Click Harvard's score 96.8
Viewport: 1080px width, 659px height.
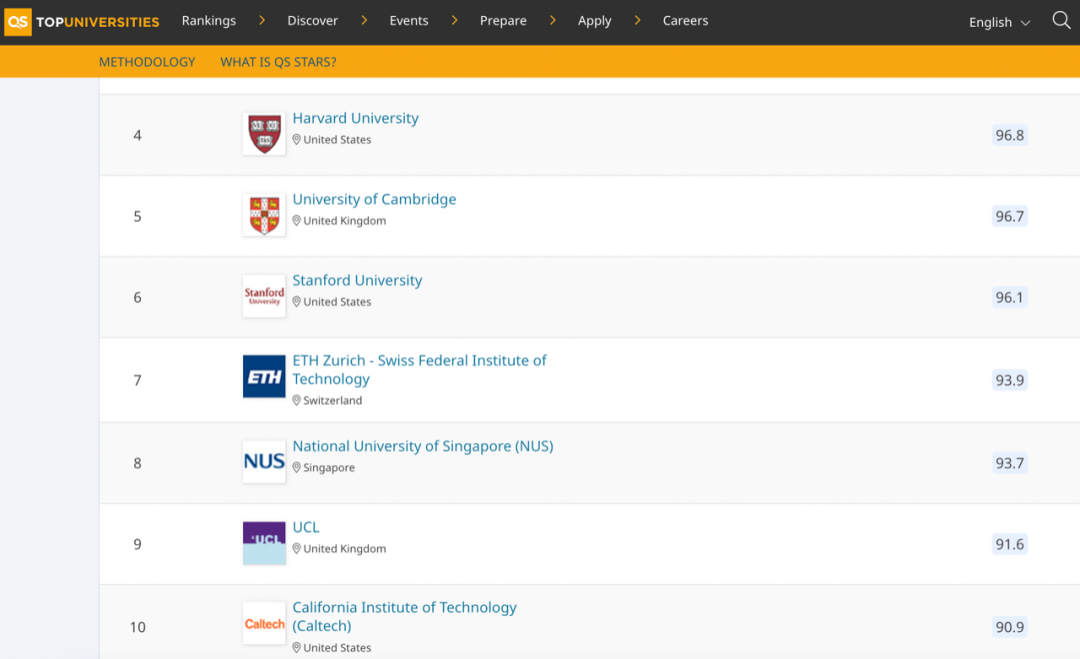click(1010, 135)
